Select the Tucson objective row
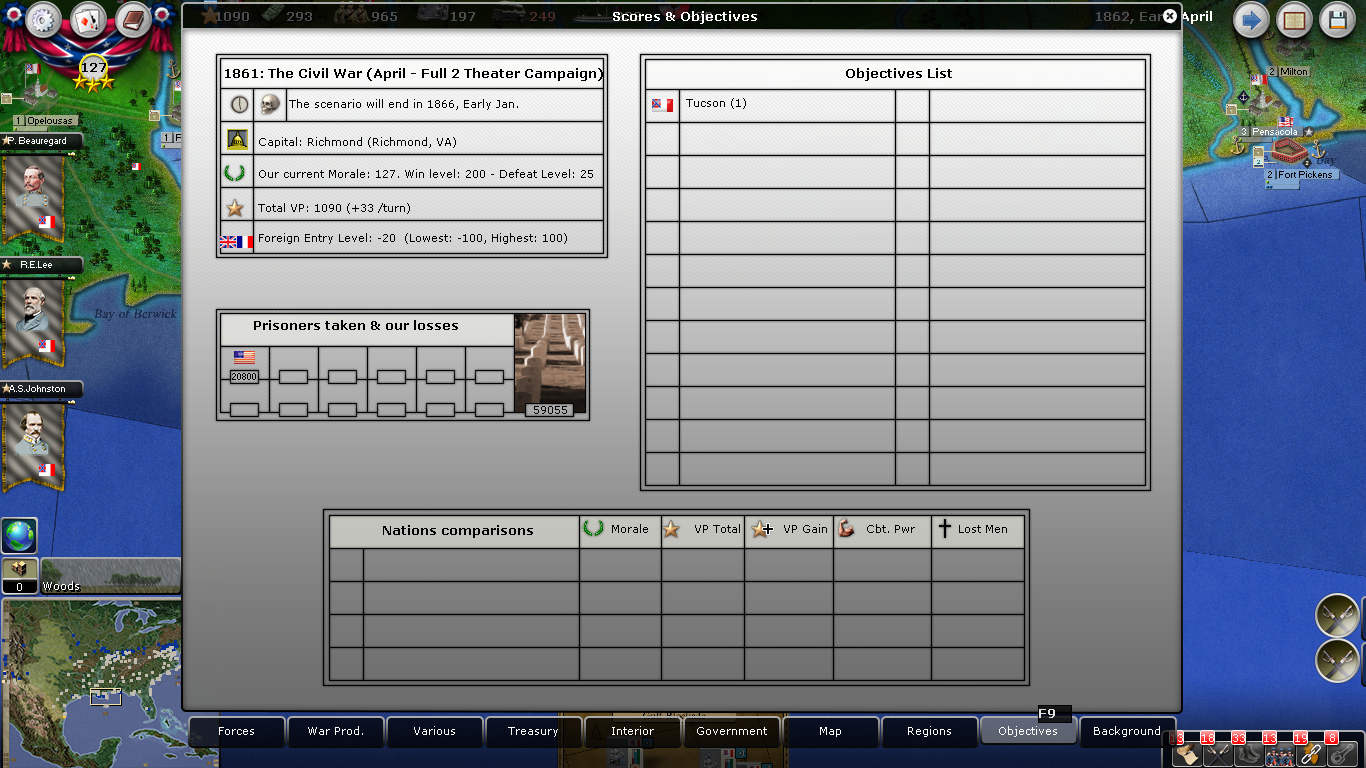 tap(787, 105)
